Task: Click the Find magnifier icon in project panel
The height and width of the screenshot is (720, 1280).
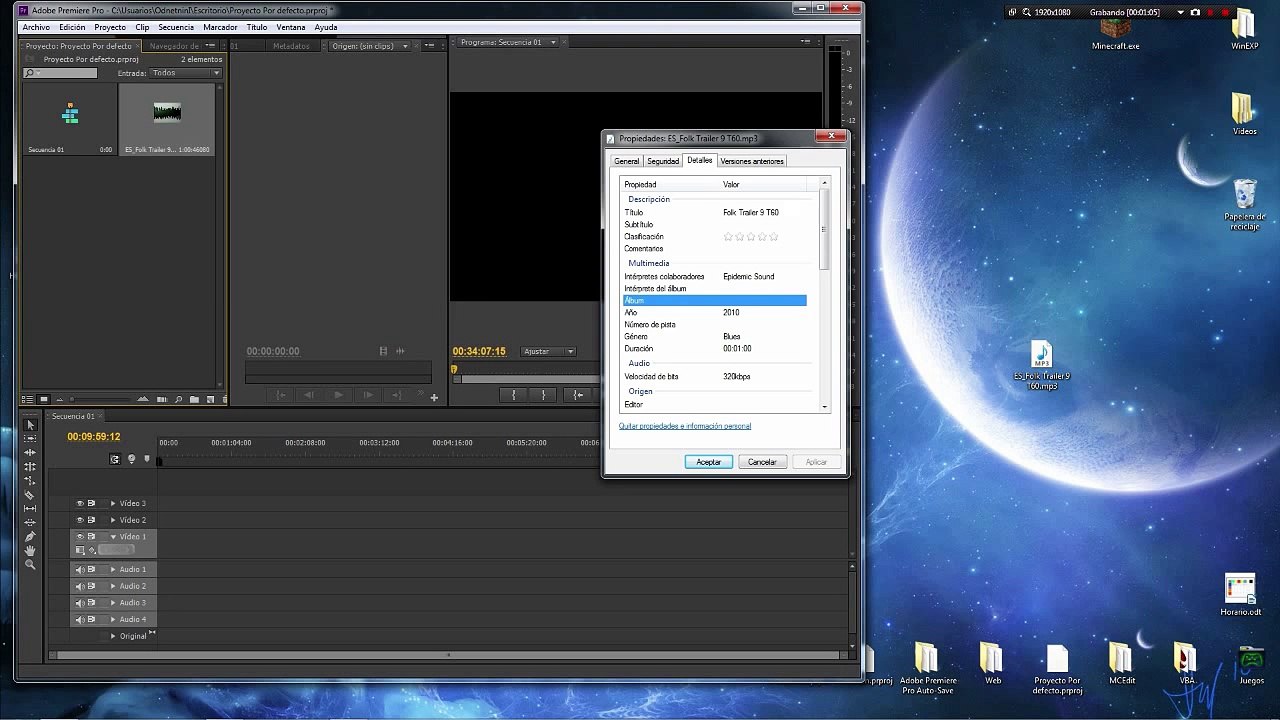Action: pyautogui.click(x=178, y=399)
